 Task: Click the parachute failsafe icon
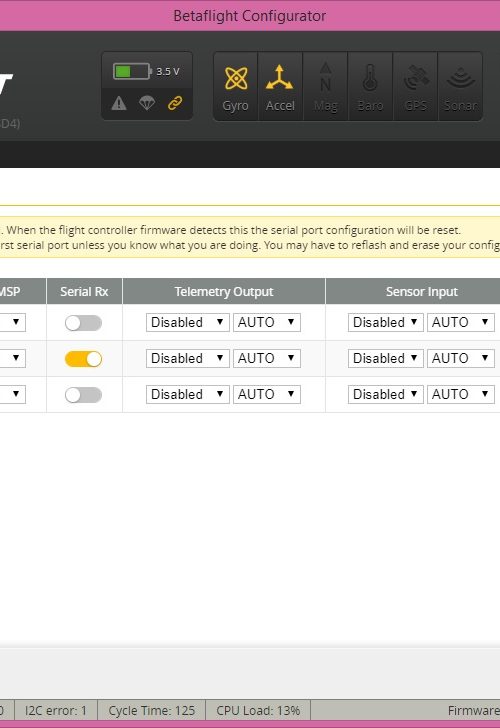(x=147, y=103)
